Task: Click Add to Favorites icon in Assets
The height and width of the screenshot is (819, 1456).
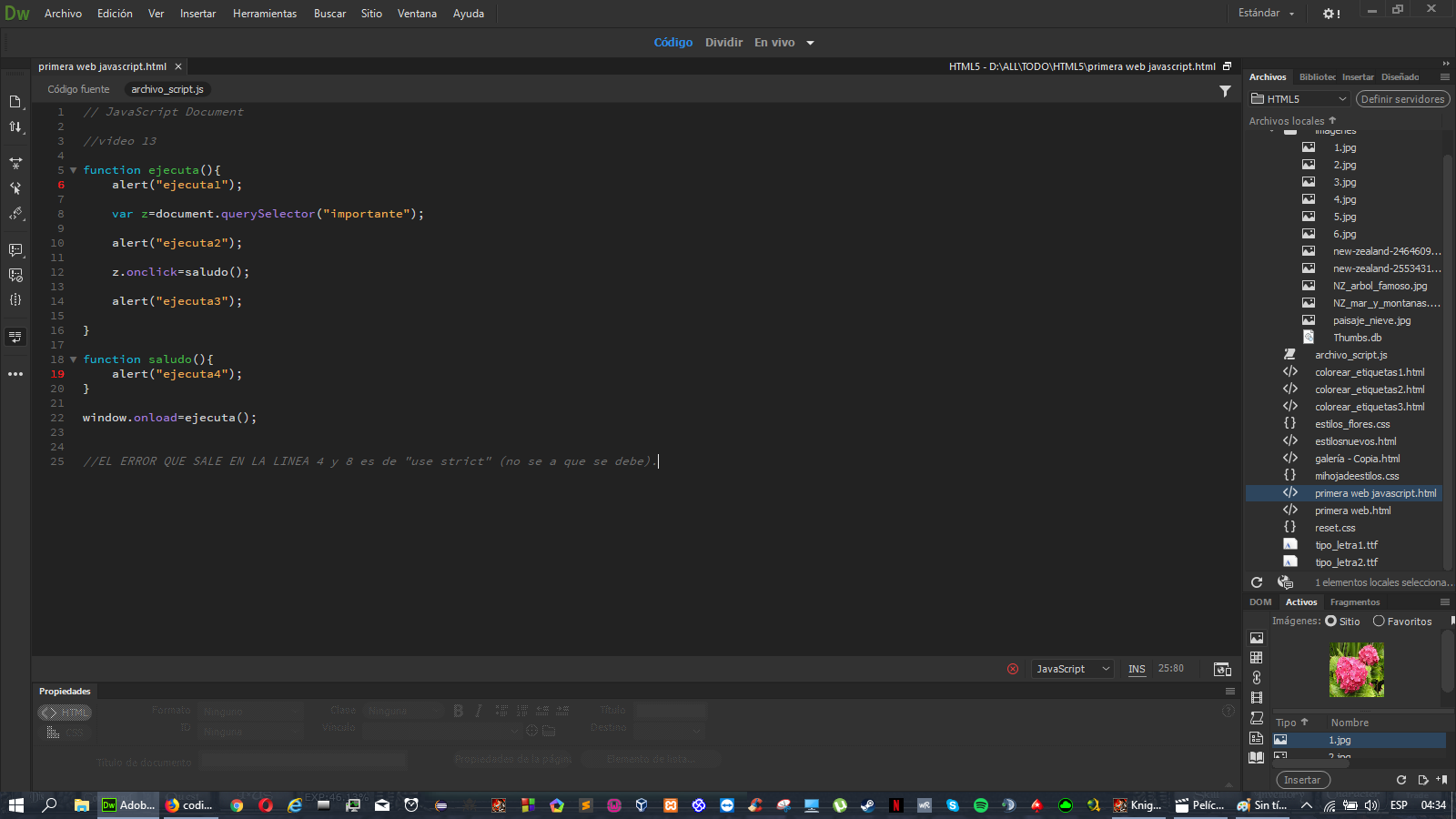Action: pos(1441,780)
